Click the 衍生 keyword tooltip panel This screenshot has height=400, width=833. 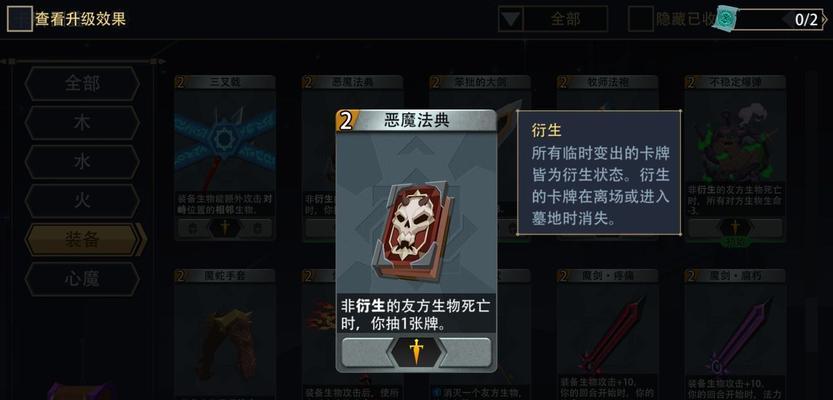[599, 173]
